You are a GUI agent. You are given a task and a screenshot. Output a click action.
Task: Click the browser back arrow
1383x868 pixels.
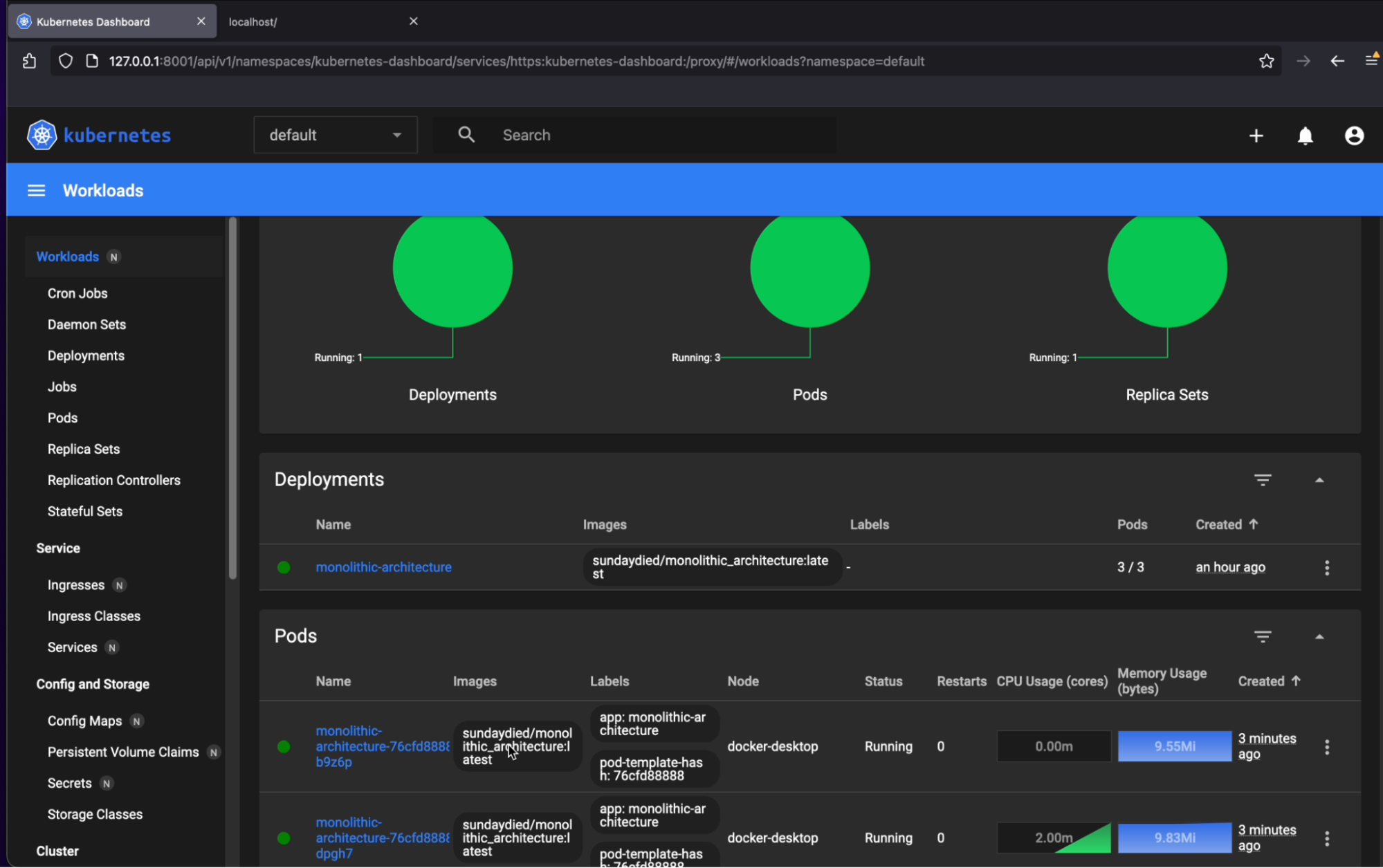pos(1337,61)
